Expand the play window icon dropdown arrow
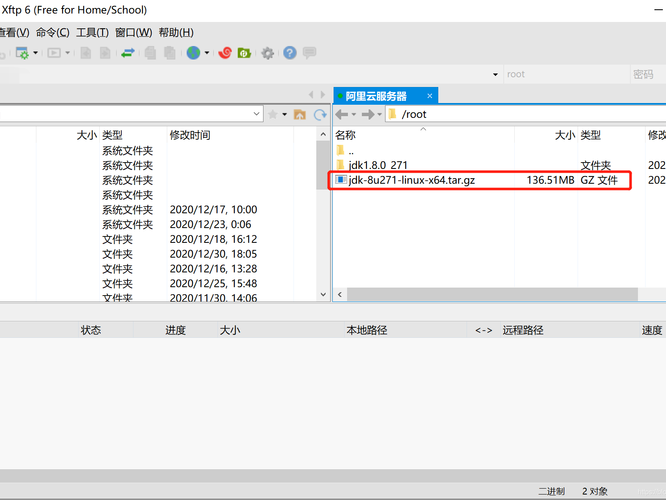Image resolution: width=666 pixels, height=500 pixels. coord(68,53)
